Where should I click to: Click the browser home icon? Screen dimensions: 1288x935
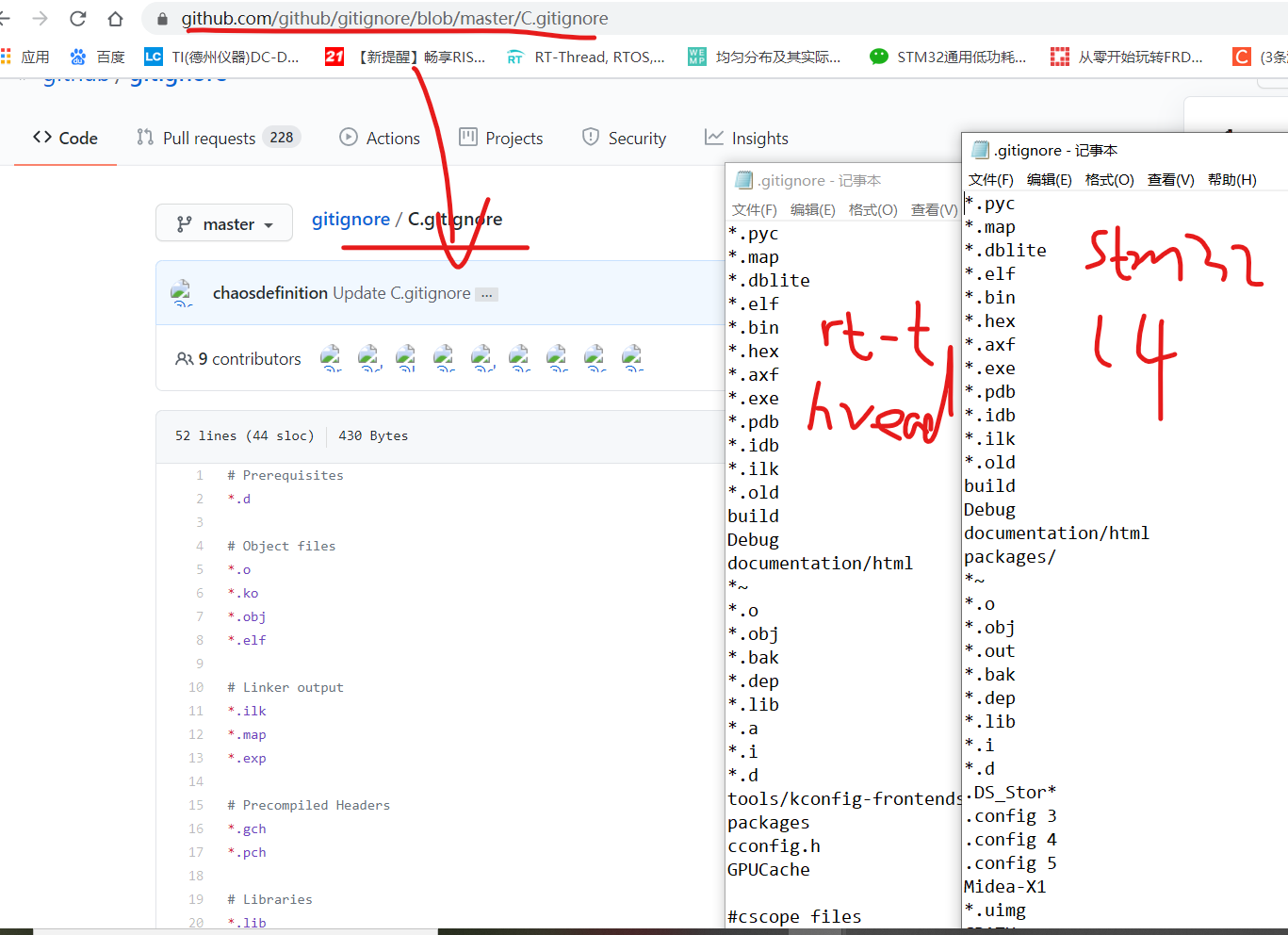click(x=115, y=18)
